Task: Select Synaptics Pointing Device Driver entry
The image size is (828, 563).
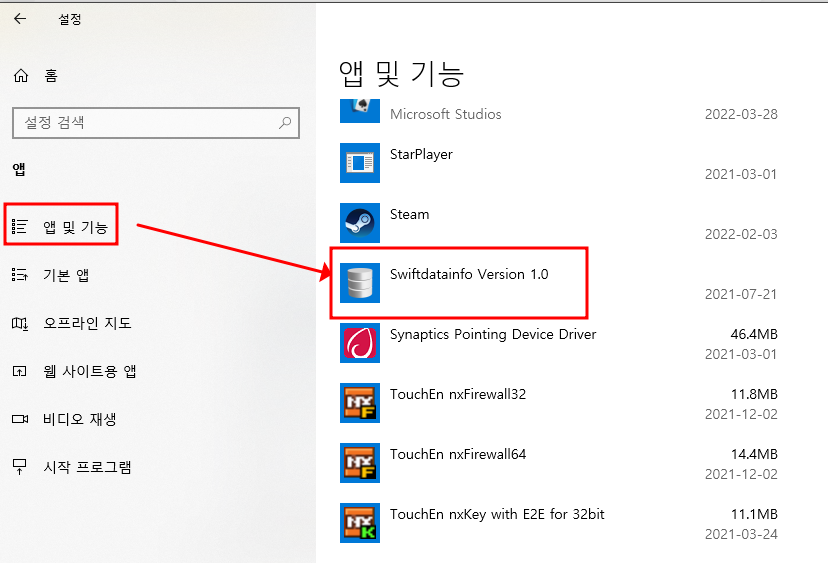Action: (x=493, y=334)
